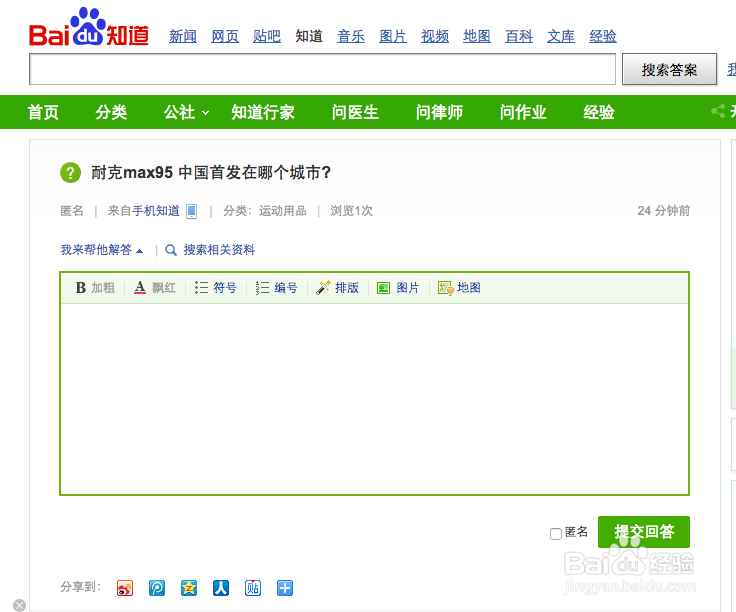Viewport: 736px width, 612px height.
Task: Click the bold 加粗 B icon
Action: (81, 288)
